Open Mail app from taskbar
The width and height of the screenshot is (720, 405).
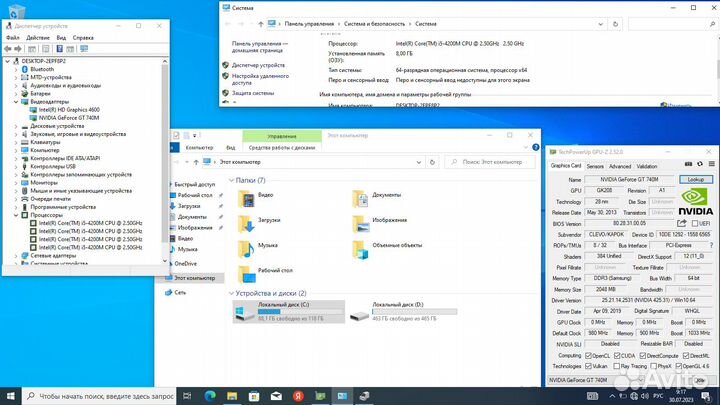tap(276, 396)
